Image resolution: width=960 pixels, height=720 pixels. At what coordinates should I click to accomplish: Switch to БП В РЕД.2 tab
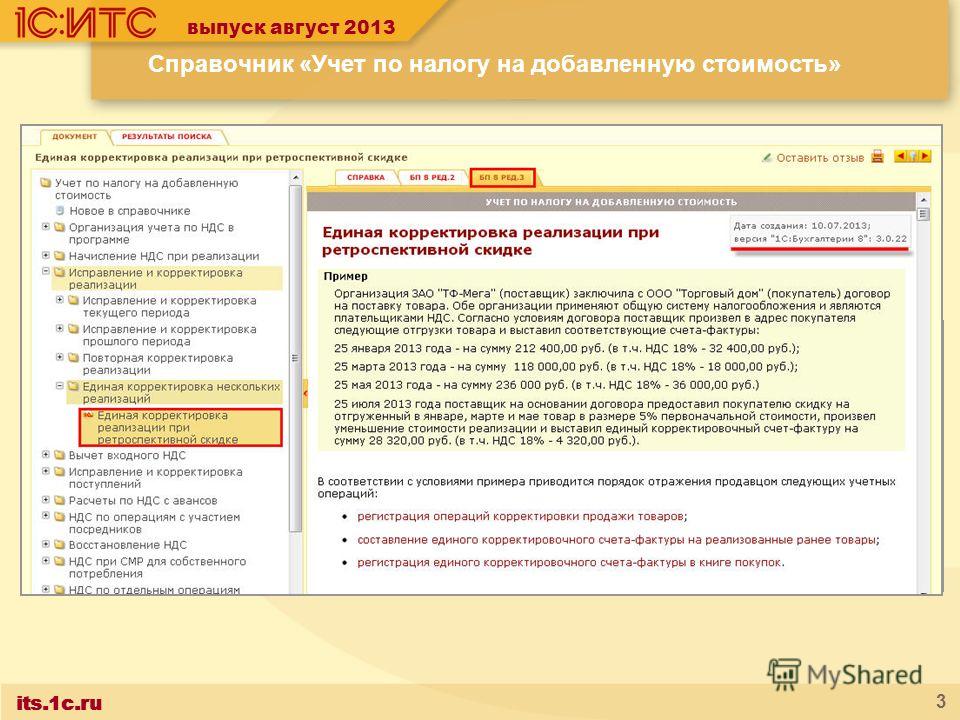point(432,178)
